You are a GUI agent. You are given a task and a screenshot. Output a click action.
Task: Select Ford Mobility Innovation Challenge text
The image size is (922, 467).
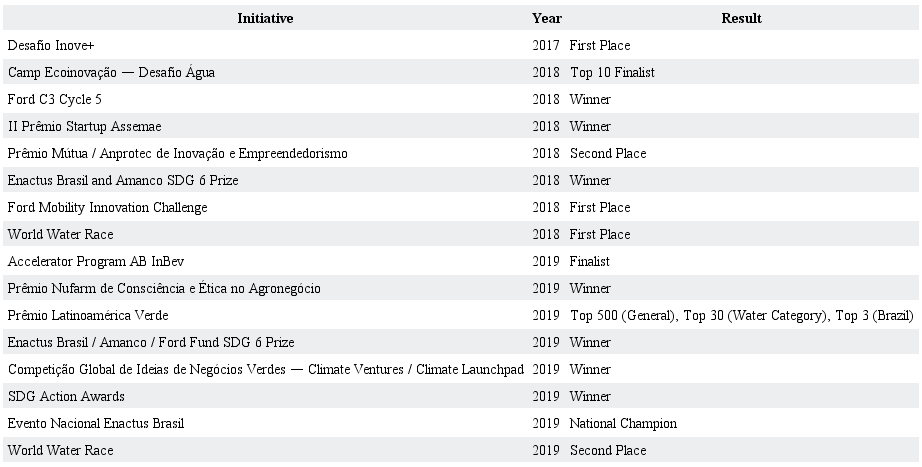(x=107, y=207)
